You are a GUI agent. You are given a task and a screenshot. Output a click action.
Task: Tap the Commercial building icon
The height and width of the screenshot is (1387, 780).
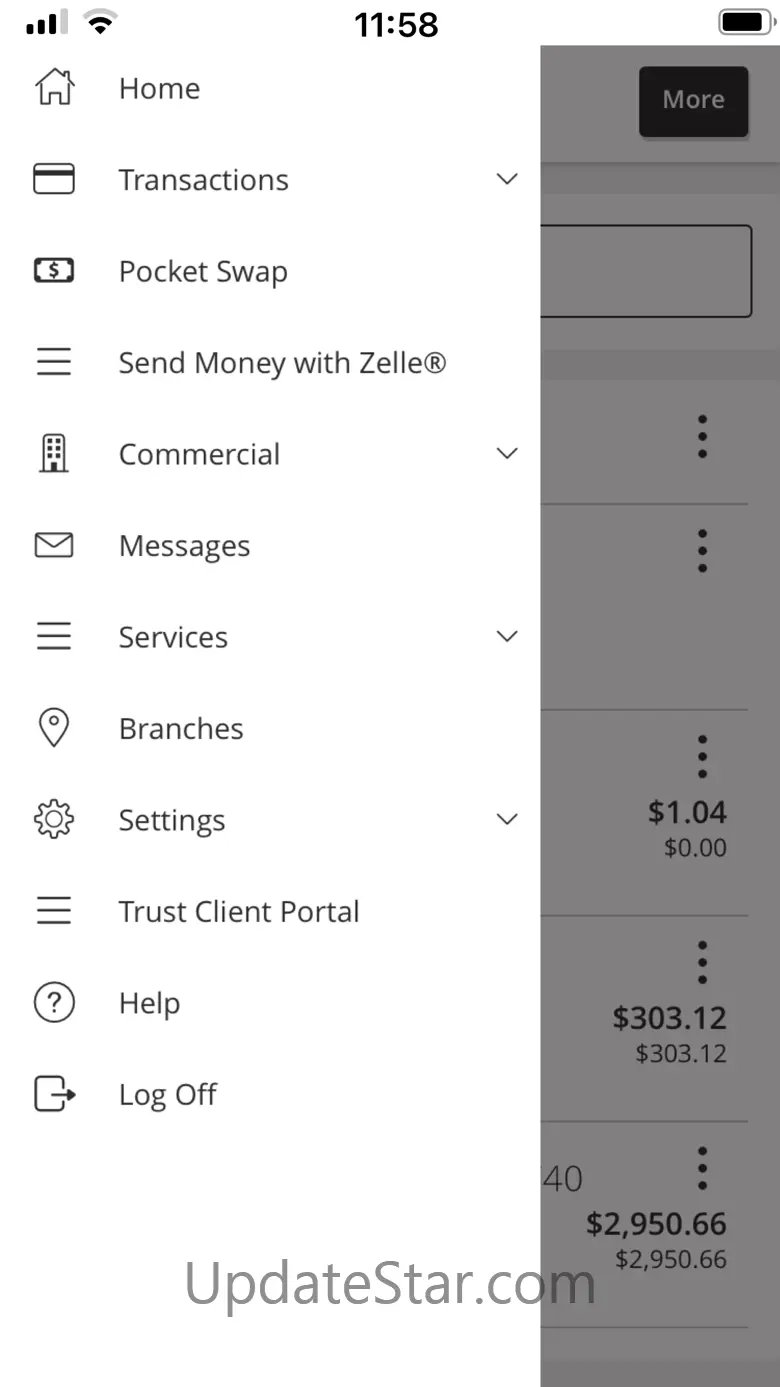[54, 454]
